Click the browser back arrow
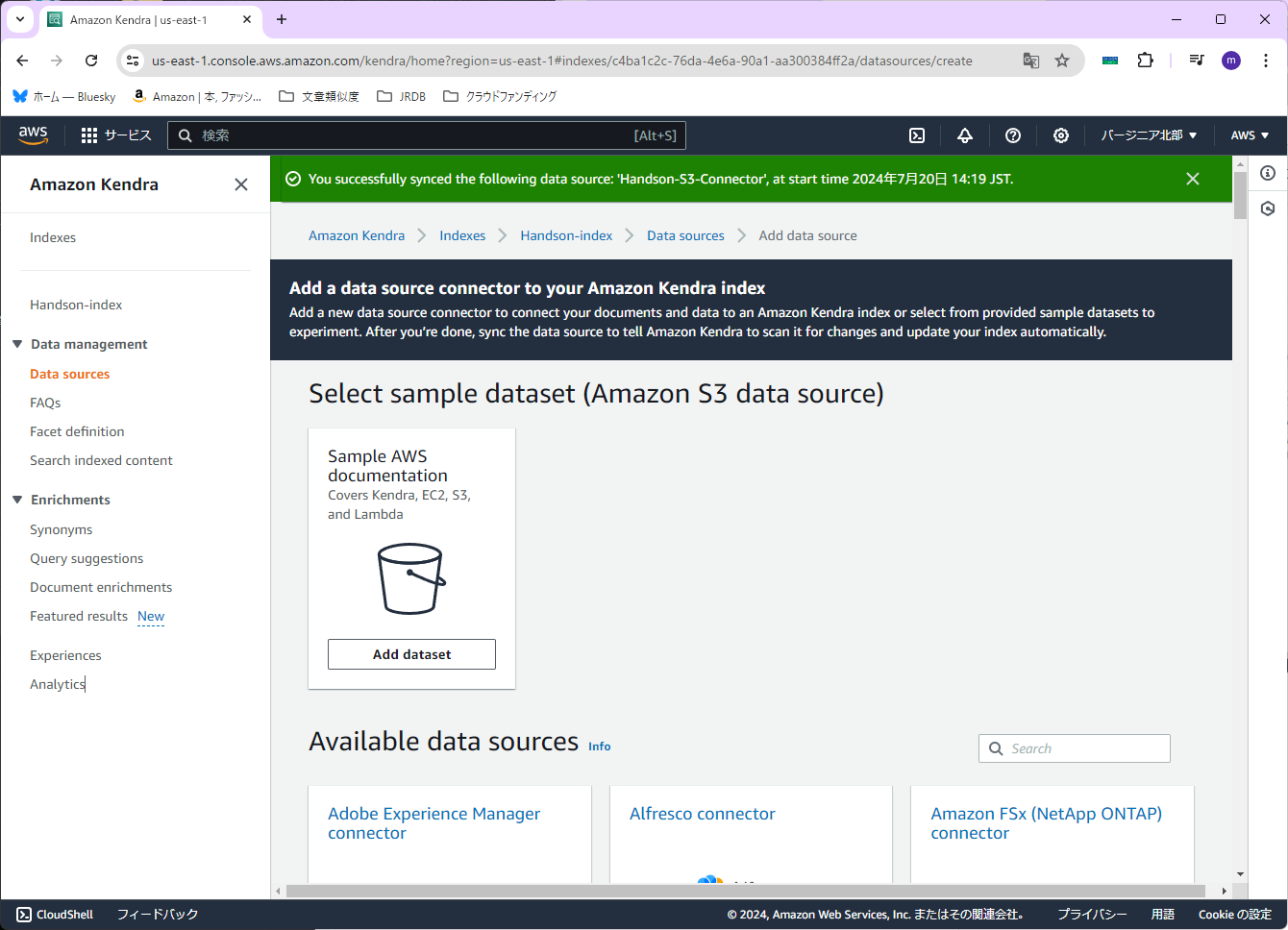Viewport: 1288px width, 930px height. [22, 61]
